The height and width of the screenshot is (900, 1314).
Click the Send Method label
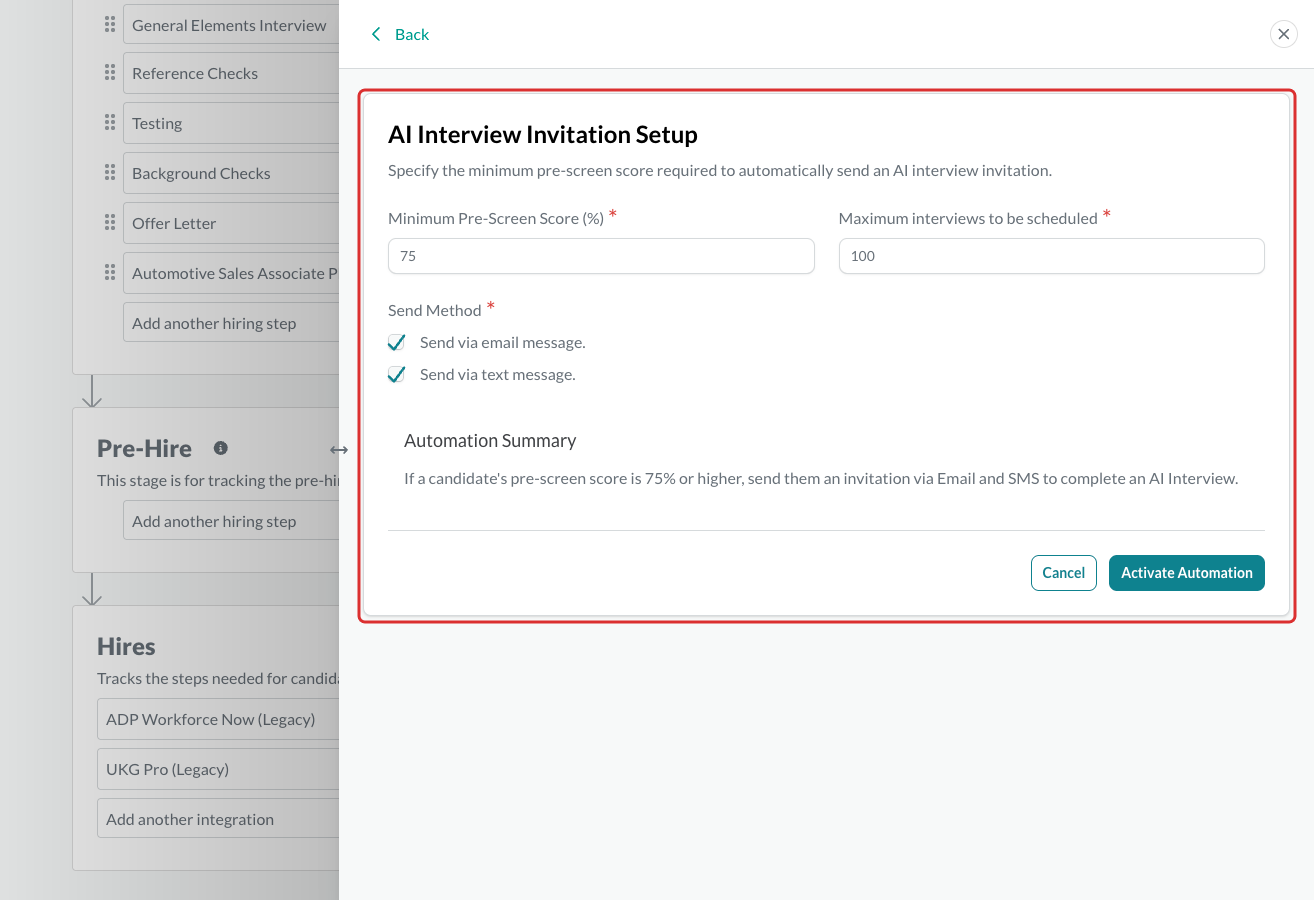pos(435,310)
